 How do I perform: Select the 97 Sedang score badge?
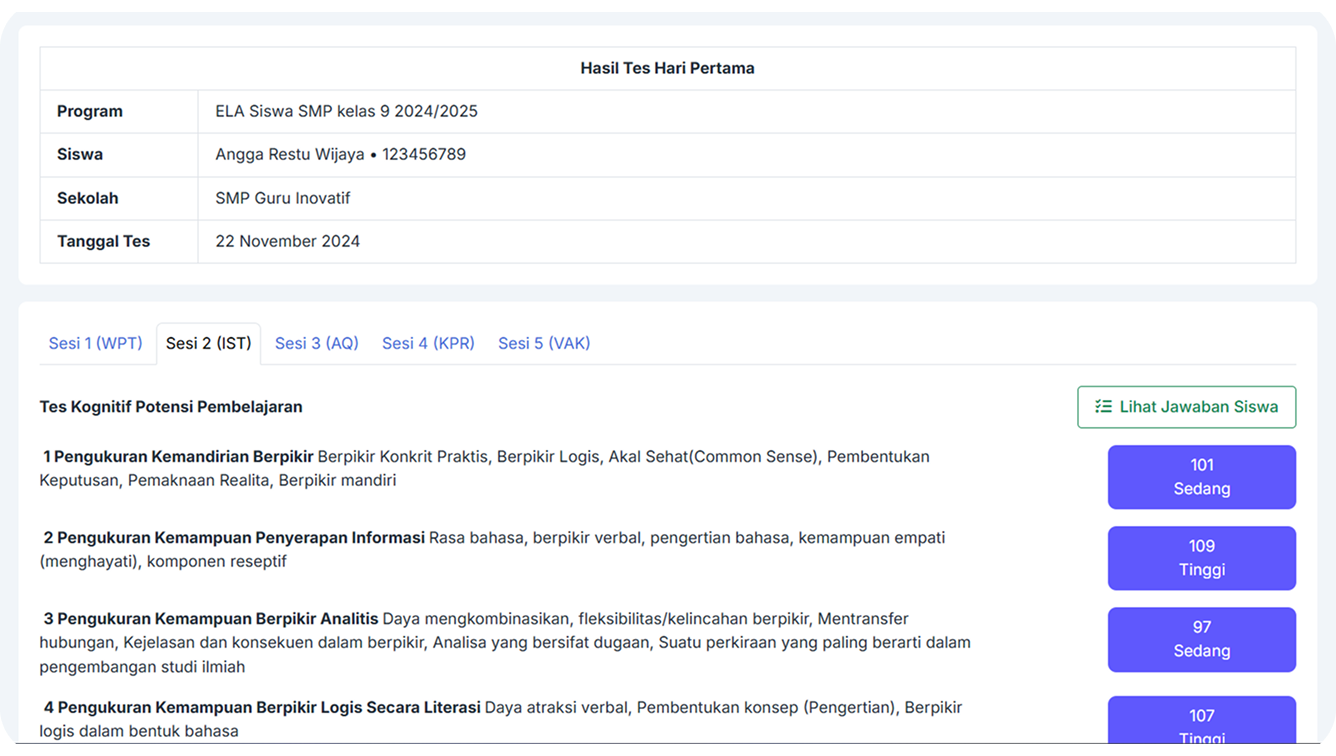pyautogui.click(x=1201, y=639)
